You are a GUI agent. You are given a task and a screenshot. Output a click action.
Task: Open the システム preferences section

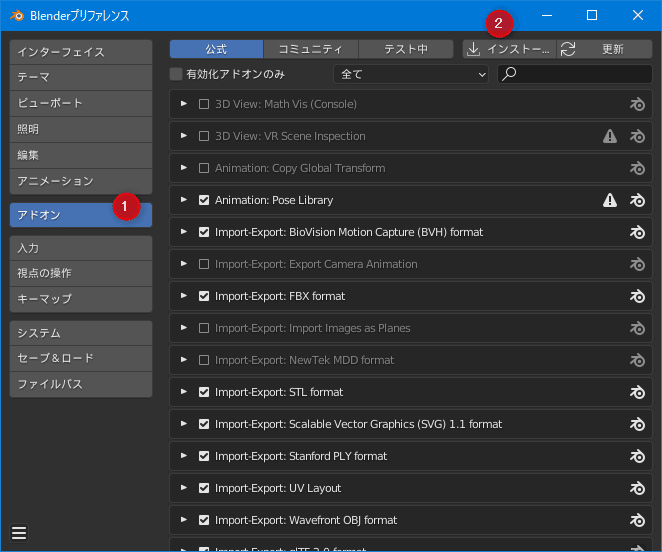point(81,333)
